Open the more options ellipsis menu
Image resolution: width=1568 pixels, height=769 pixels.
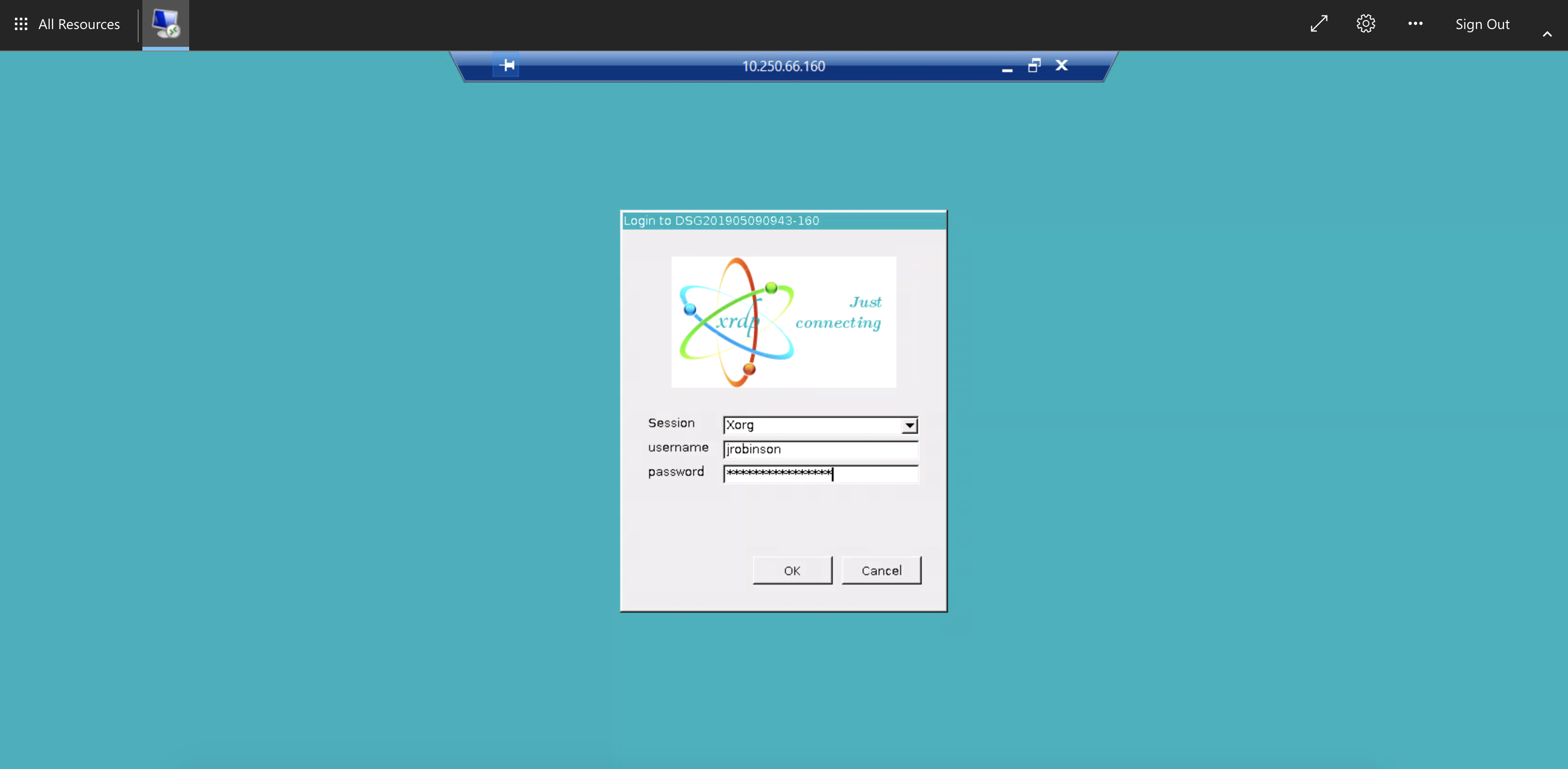tap(1415, 24)
